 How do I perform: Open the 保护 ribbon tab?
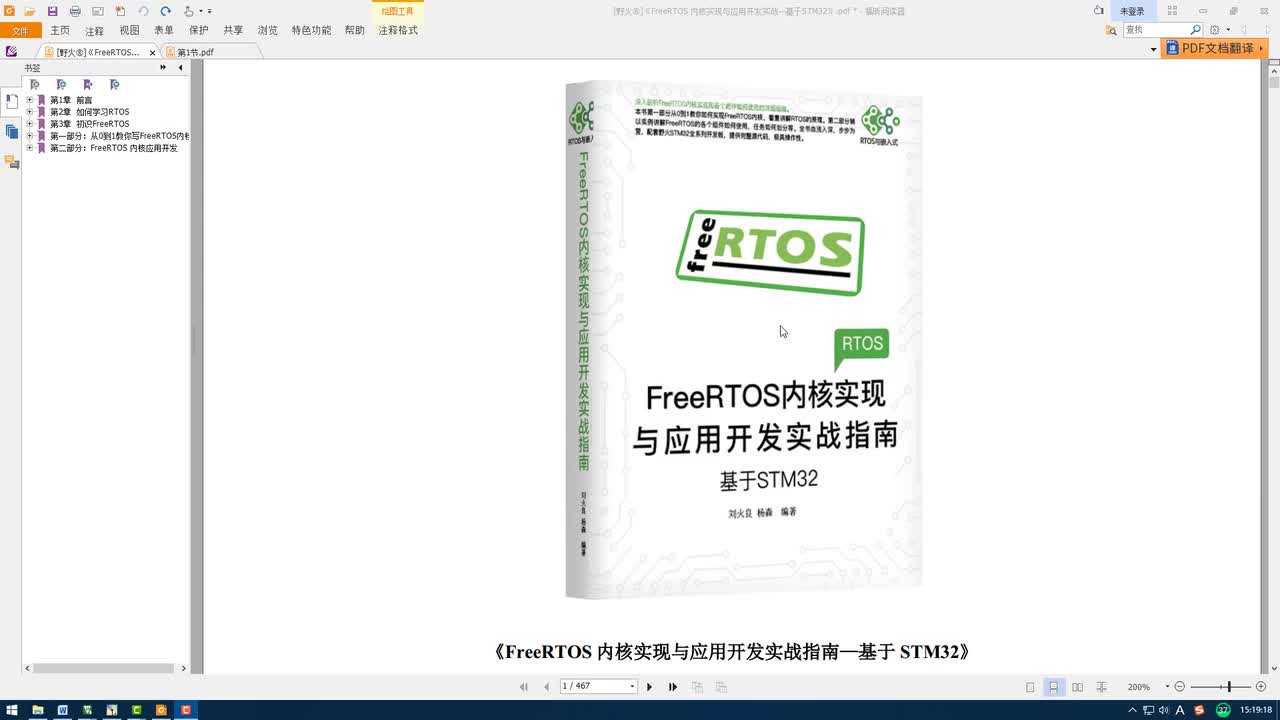198,31
